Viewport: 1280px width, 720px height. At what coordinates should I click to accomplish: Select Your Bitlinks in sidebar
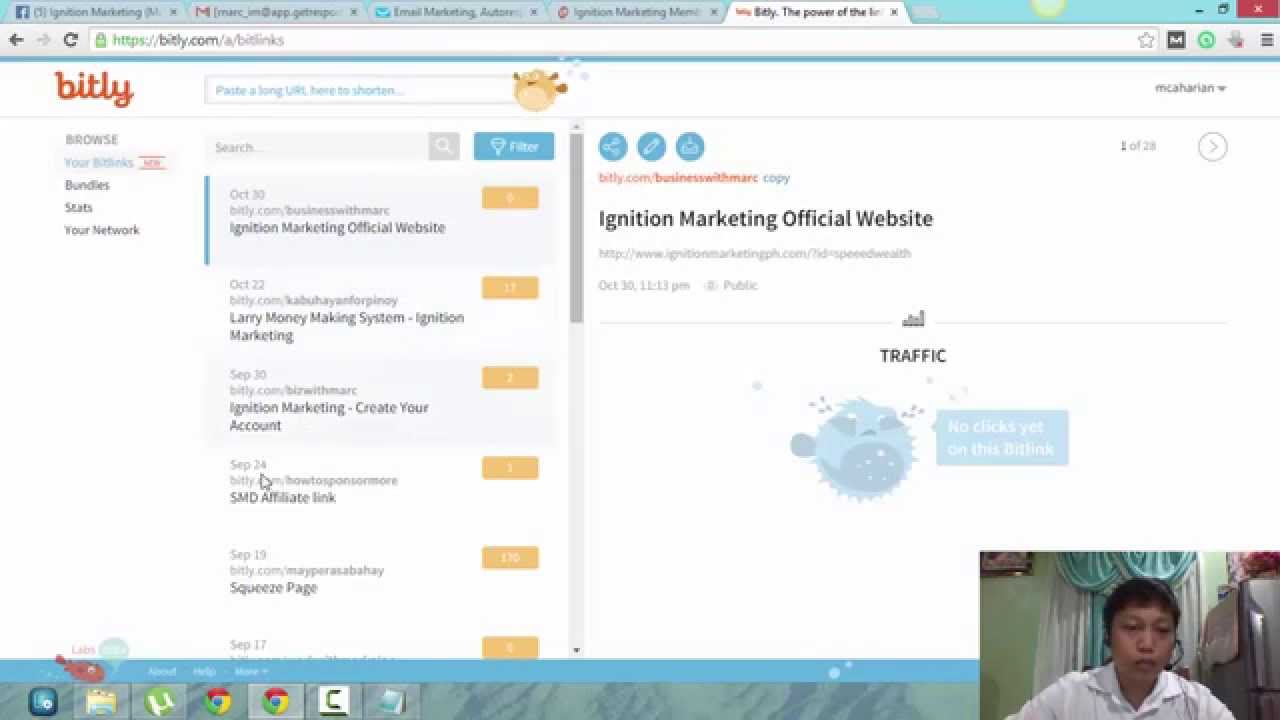99,162
